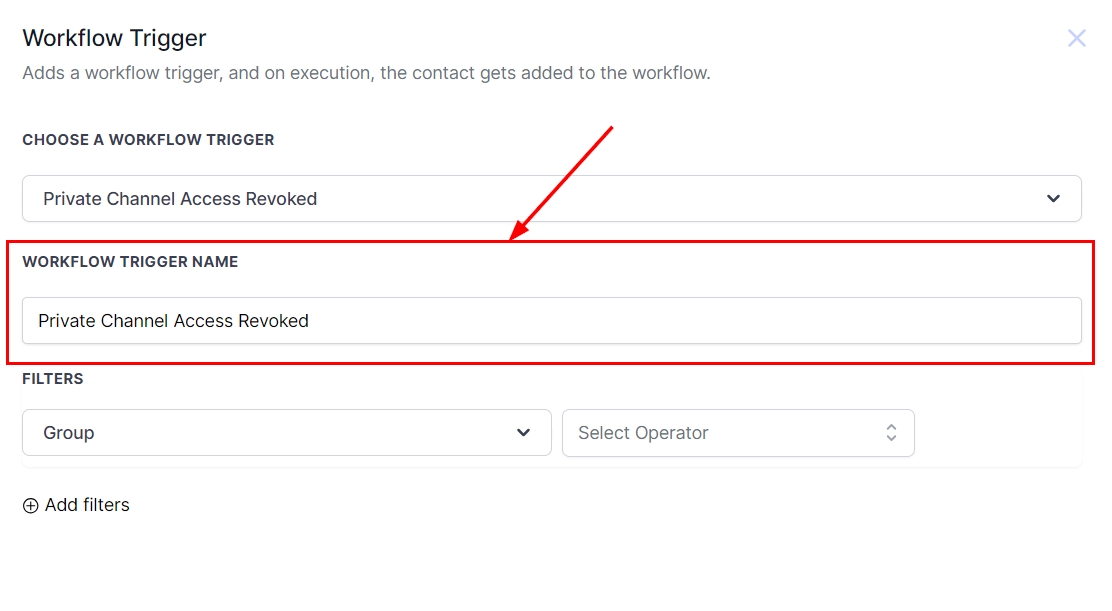The height and width of the screenshot is (611, 1112).
Task: Click the Group dropdown chevron arrow
Action: pos(523,433)
